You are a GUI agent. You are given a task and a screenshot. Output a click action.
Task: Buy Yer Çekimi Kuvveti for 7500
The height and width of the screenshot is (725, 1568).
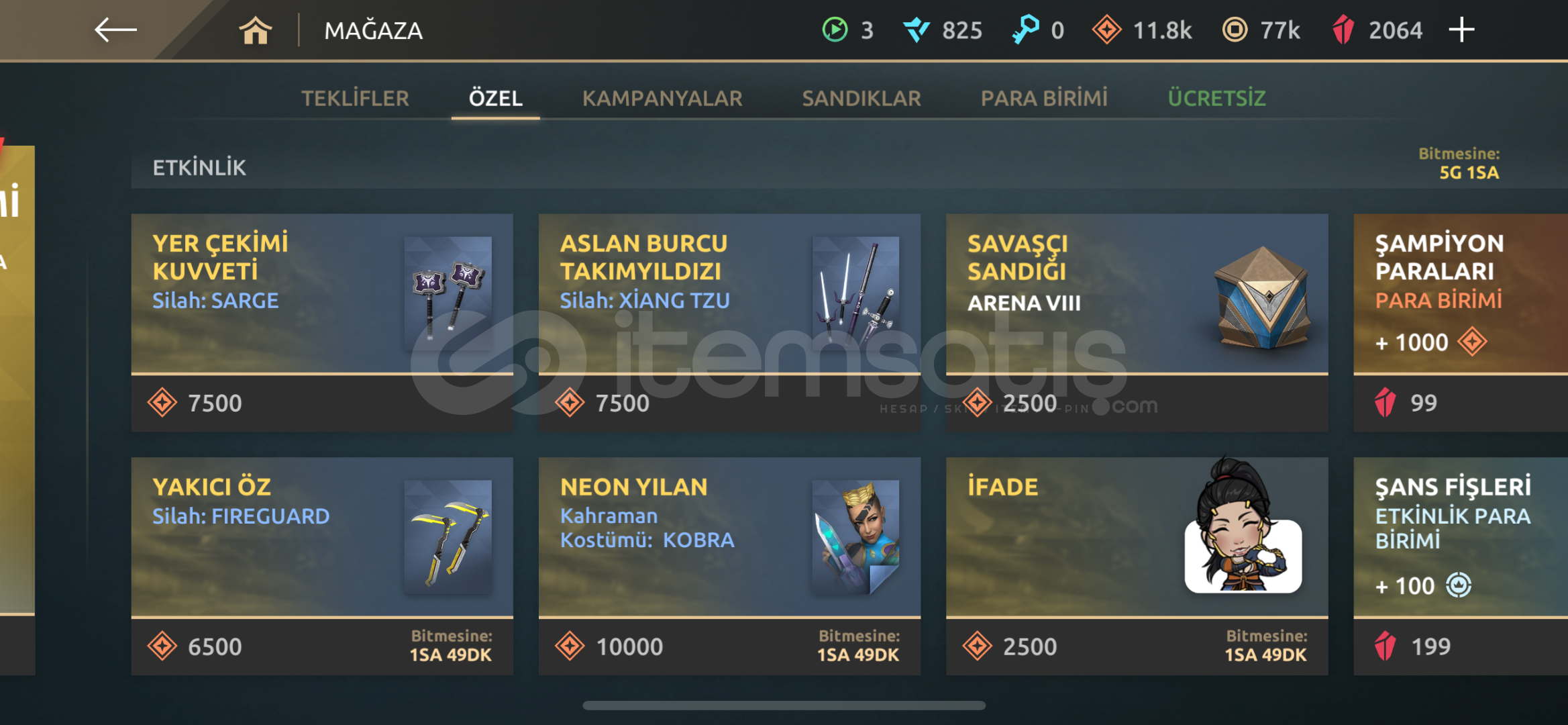[x=322, y=403]
